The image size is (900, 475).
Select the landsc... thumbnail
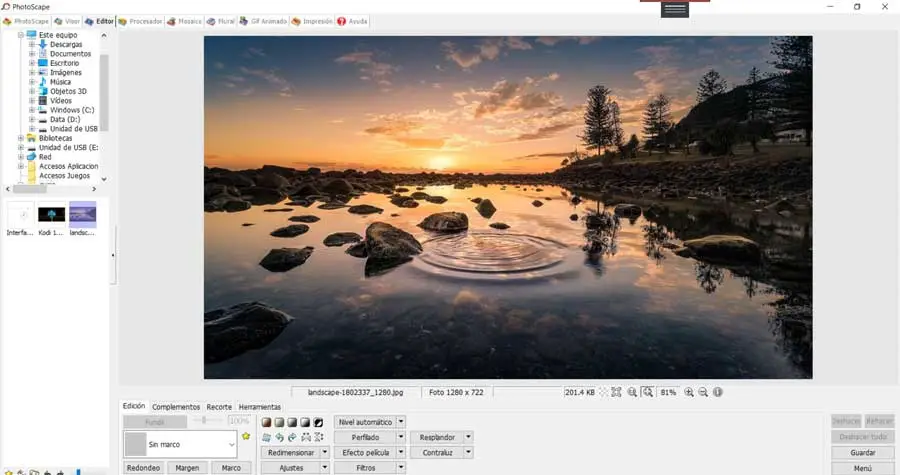coord(83,218)
